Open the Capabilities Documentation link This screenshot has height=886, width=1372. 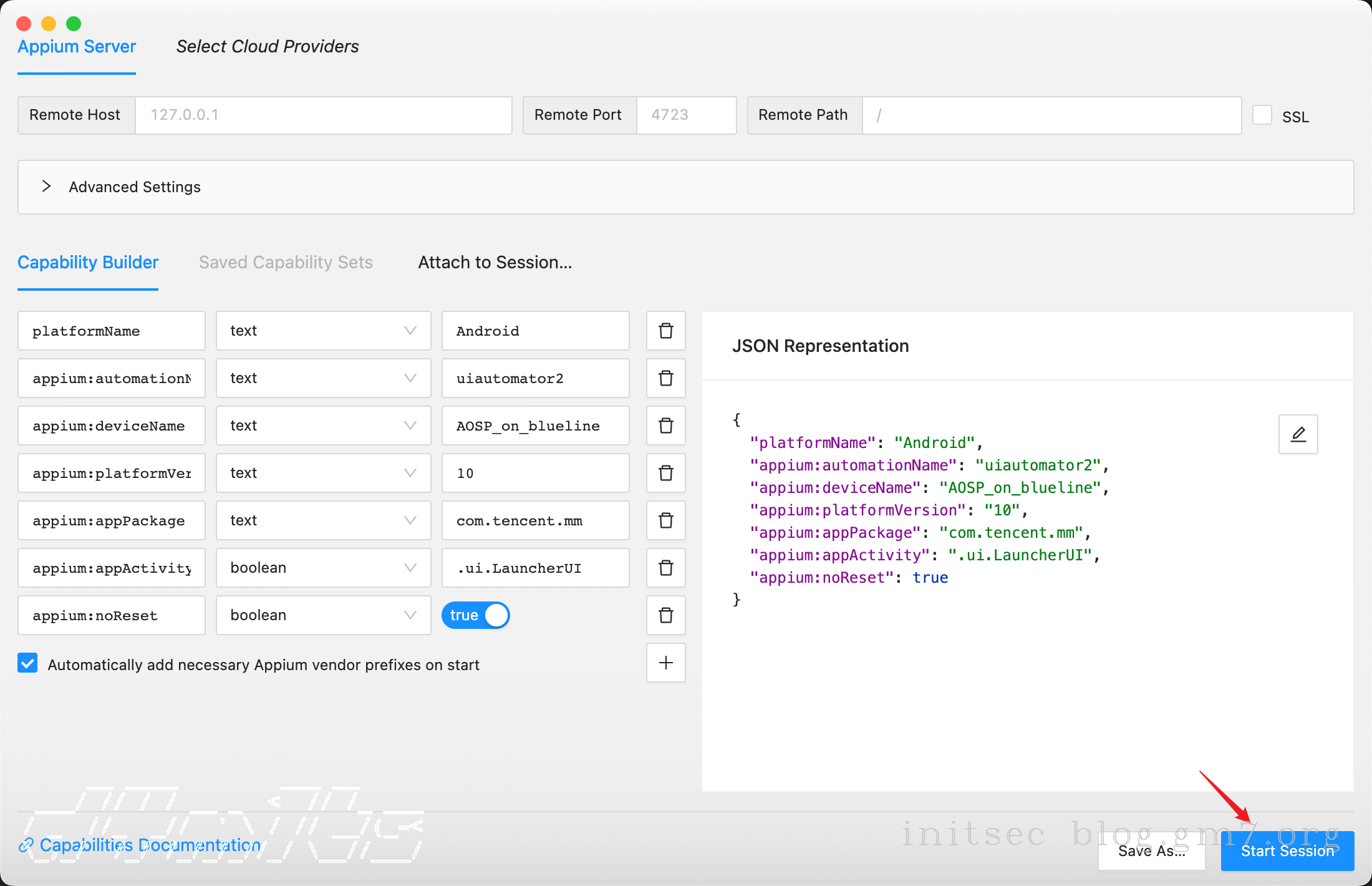click(x=150, y=845)
